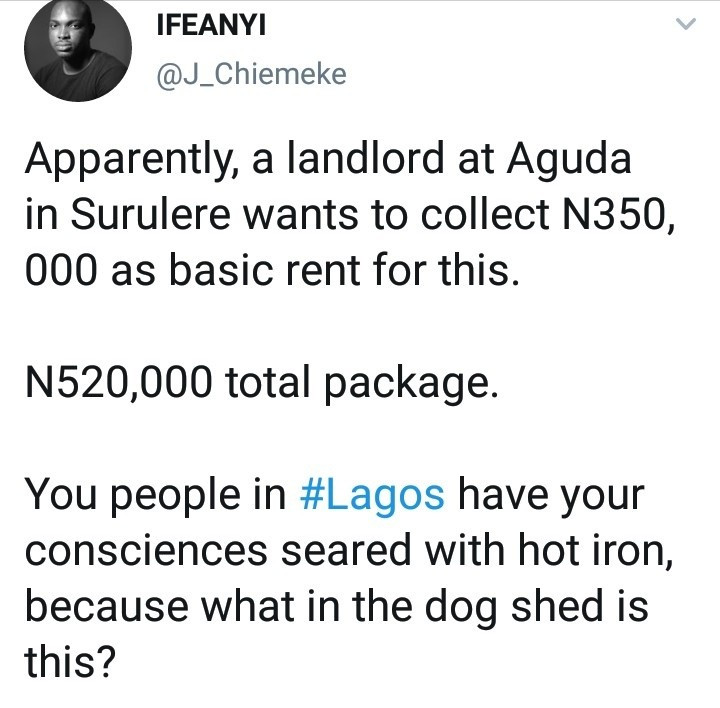Open the #Lagos hashtag
The image size is (720, 708).
[372, 497]
